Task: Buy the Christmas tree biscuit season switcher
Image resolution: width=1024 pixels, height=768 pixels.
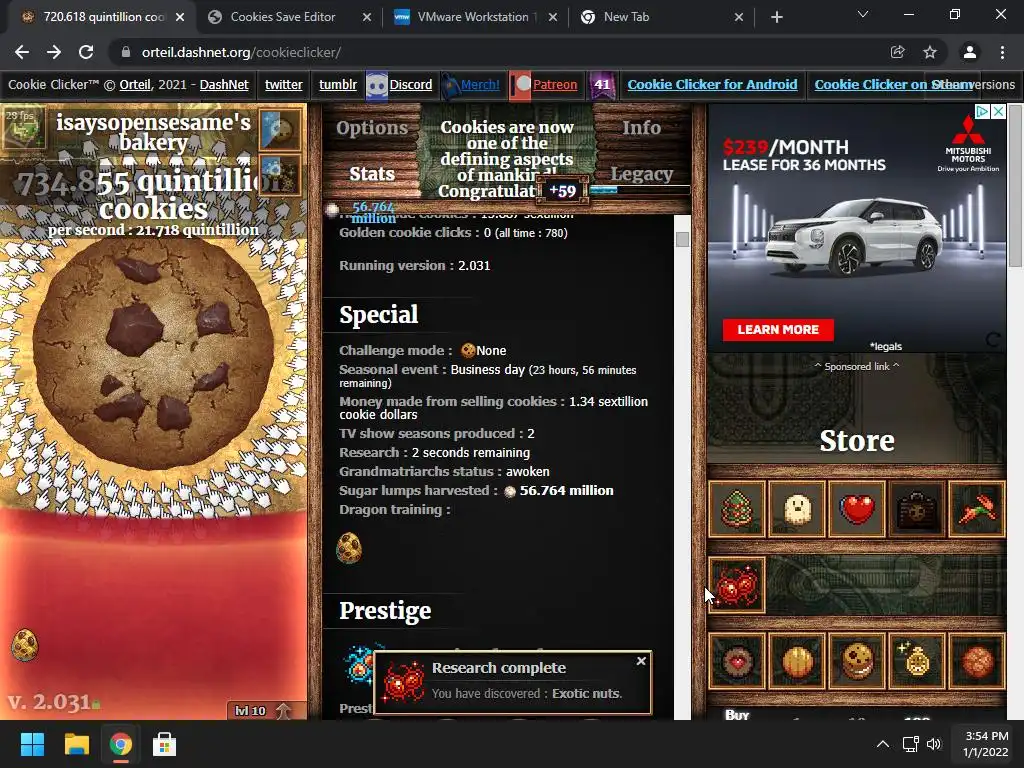Action: (737, 509)
